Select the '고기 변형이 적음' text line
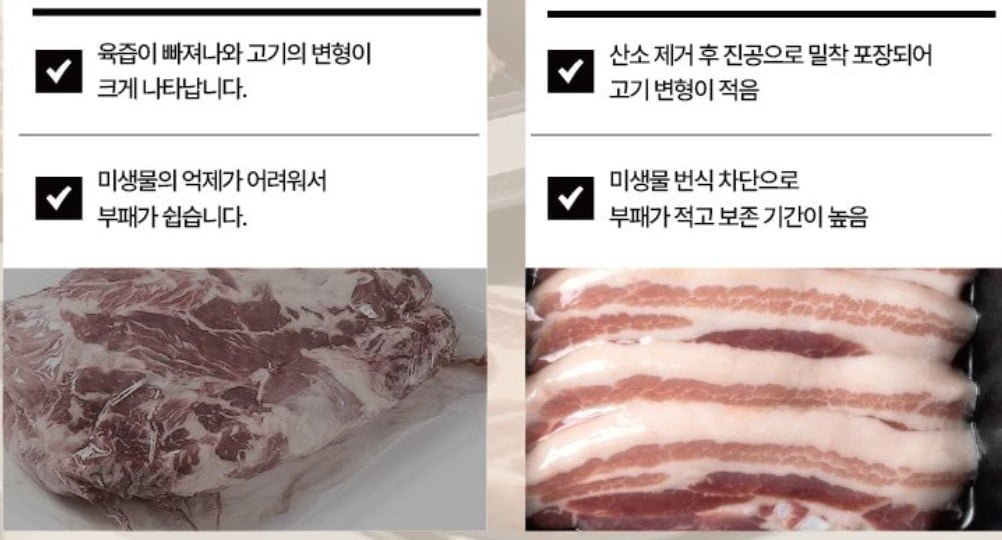 point(683,89)
